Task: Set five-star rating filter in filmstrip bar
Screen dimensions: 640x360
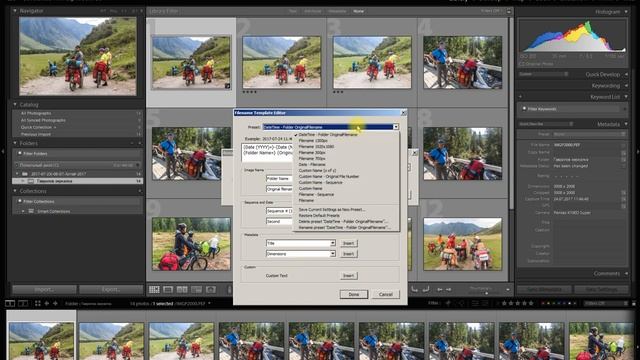Action: (x=531, y=303)
